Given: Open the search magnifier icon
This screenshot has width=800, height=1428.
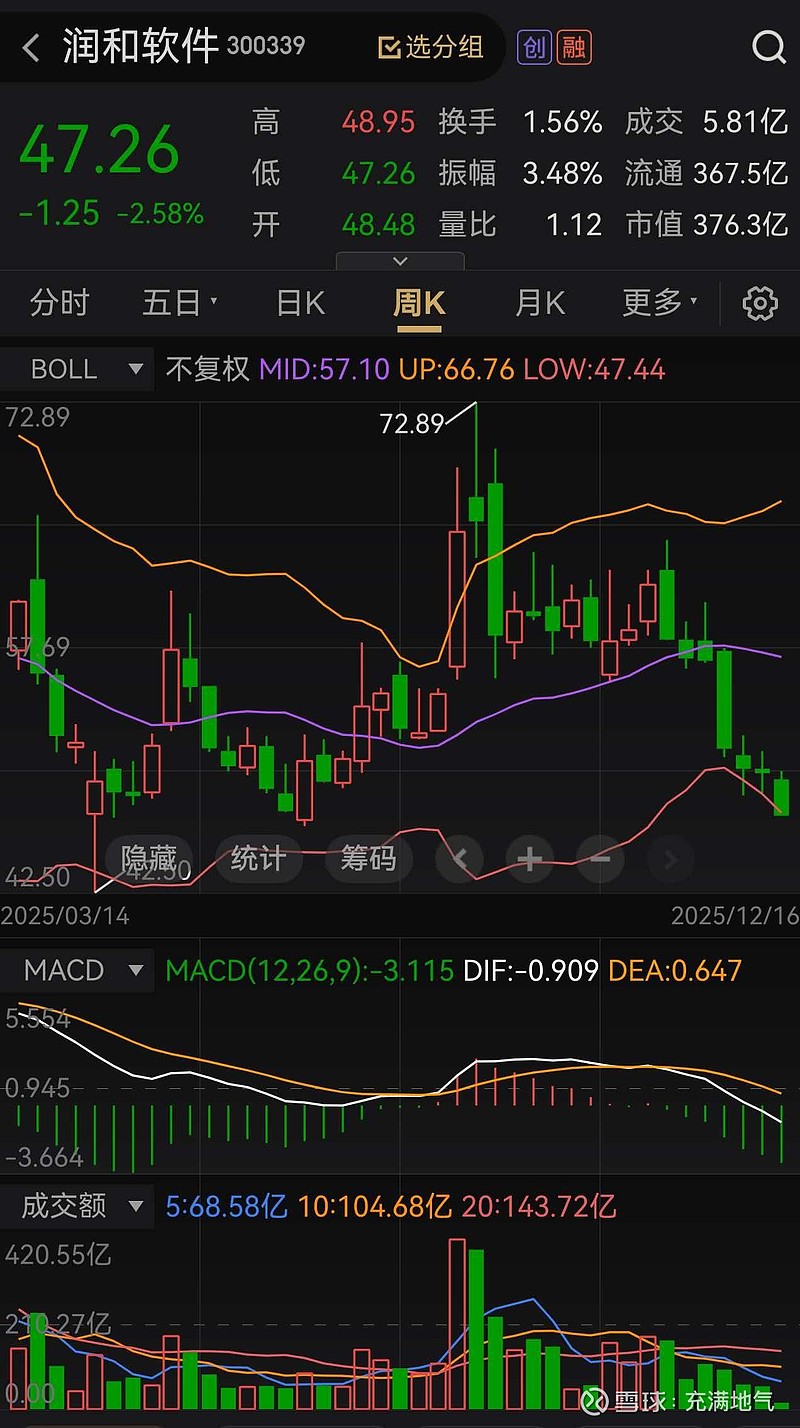Looking at the screenshot, I should click(768, 47).
